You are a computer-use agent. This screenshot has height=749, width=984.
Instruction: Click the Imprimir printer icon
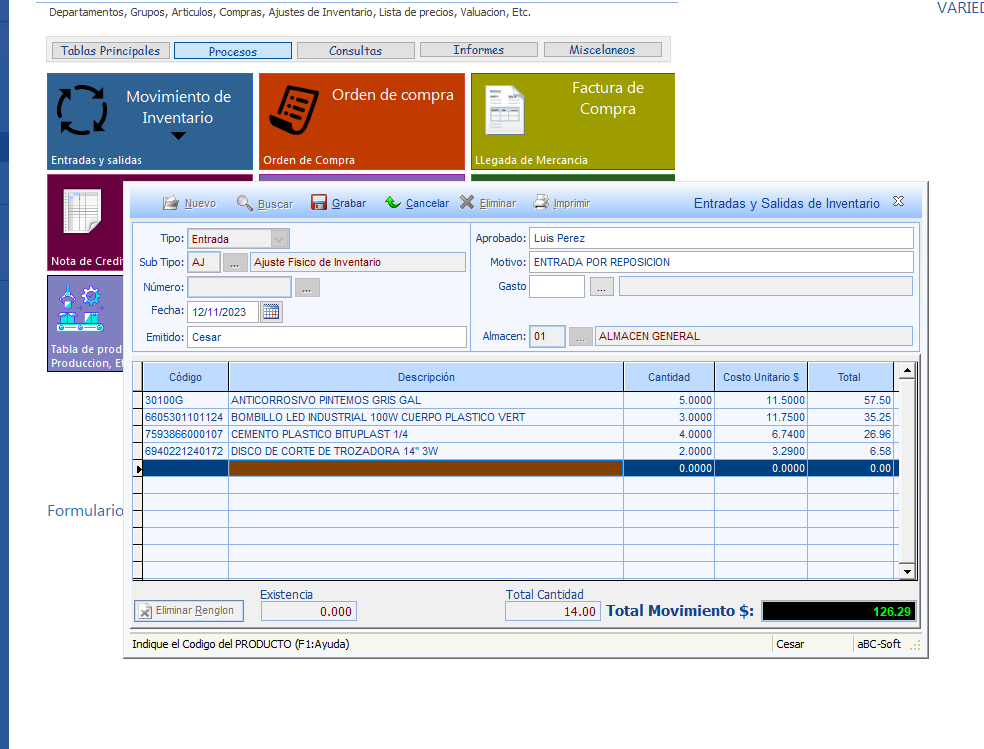541,203
